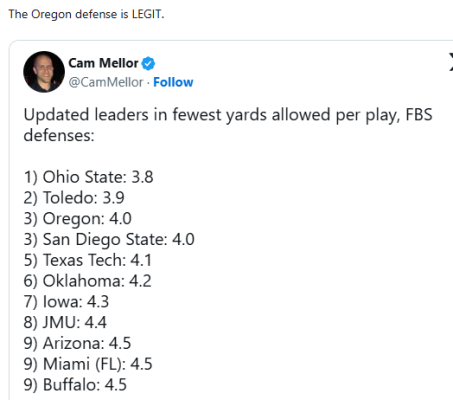
Task: Click the "The Oregon defense is LEGIT." text
Action: [x=86, y=14]
